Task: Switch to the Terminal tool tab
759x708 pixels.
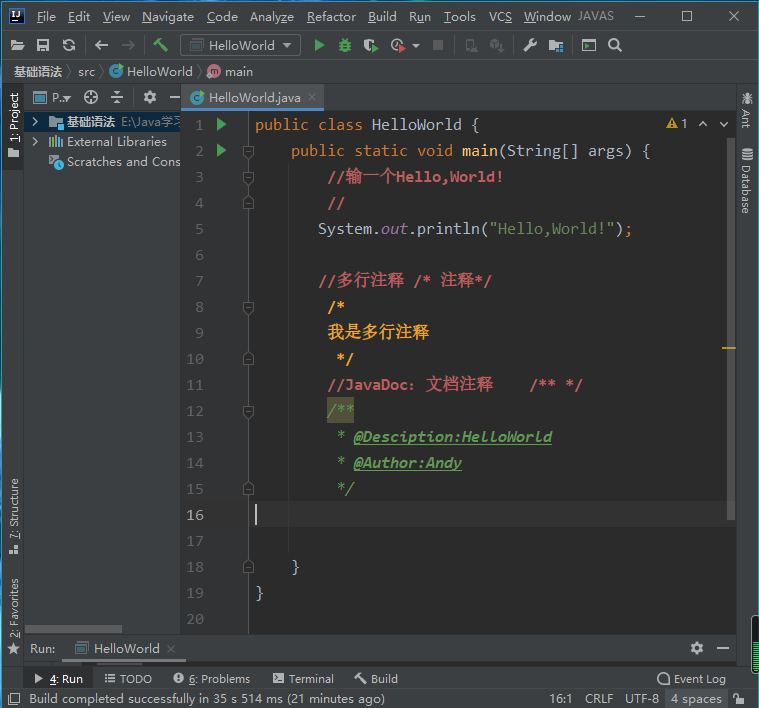Action: (x=303, y=679)
